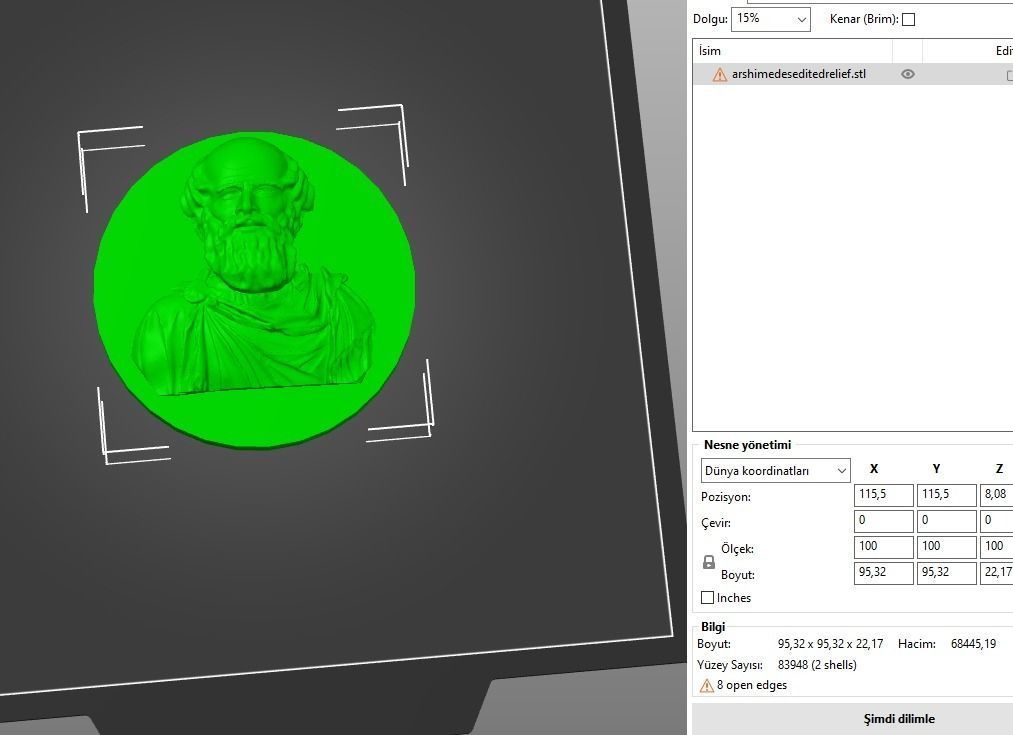Toggle visibility eye for arshimedeseditedrelief.stl

[x=908, y=74]
